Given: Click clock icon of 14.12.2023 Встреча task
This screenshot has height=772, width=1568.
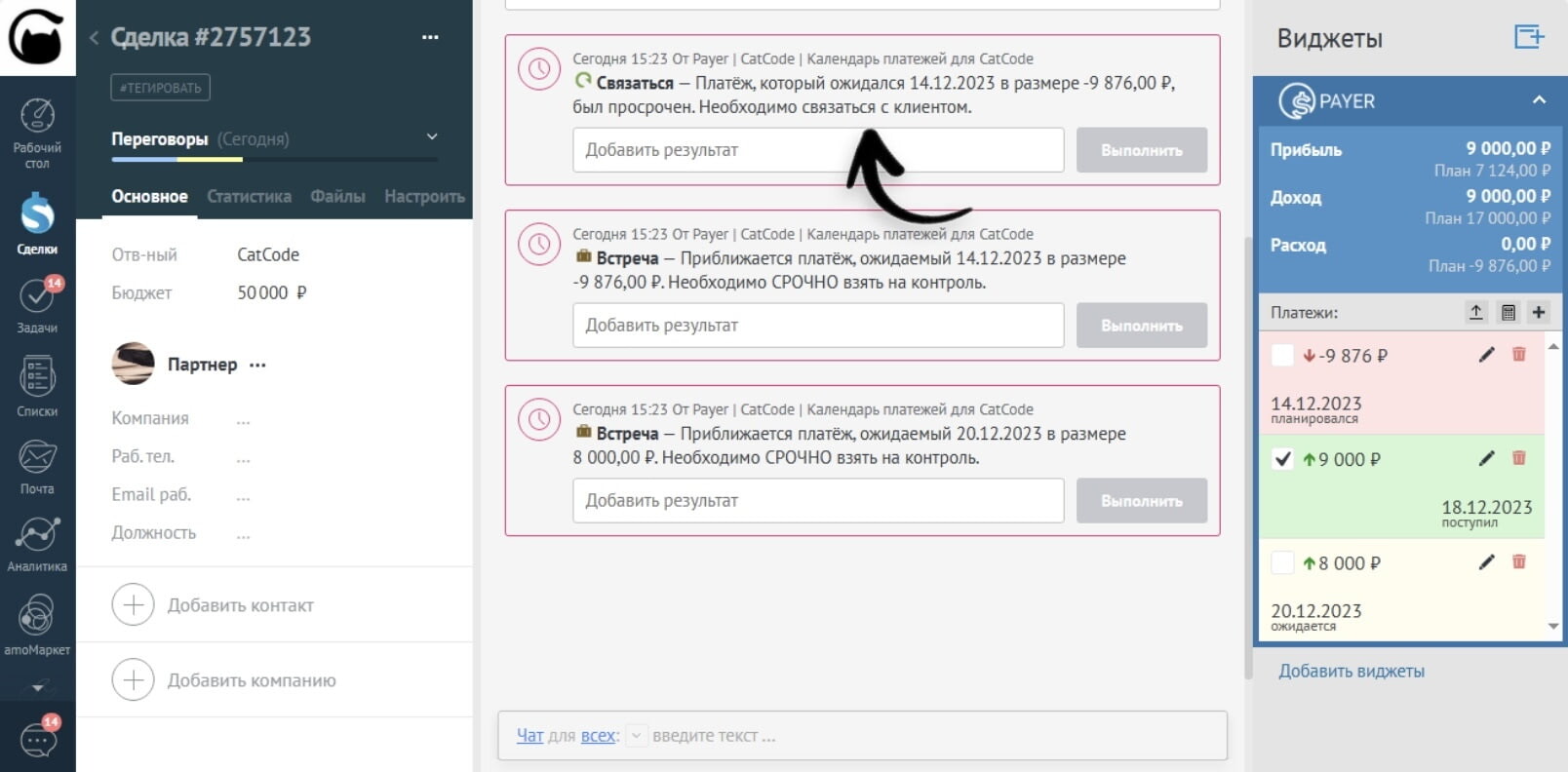Looking at the screenshot, I should coord(539,245).
